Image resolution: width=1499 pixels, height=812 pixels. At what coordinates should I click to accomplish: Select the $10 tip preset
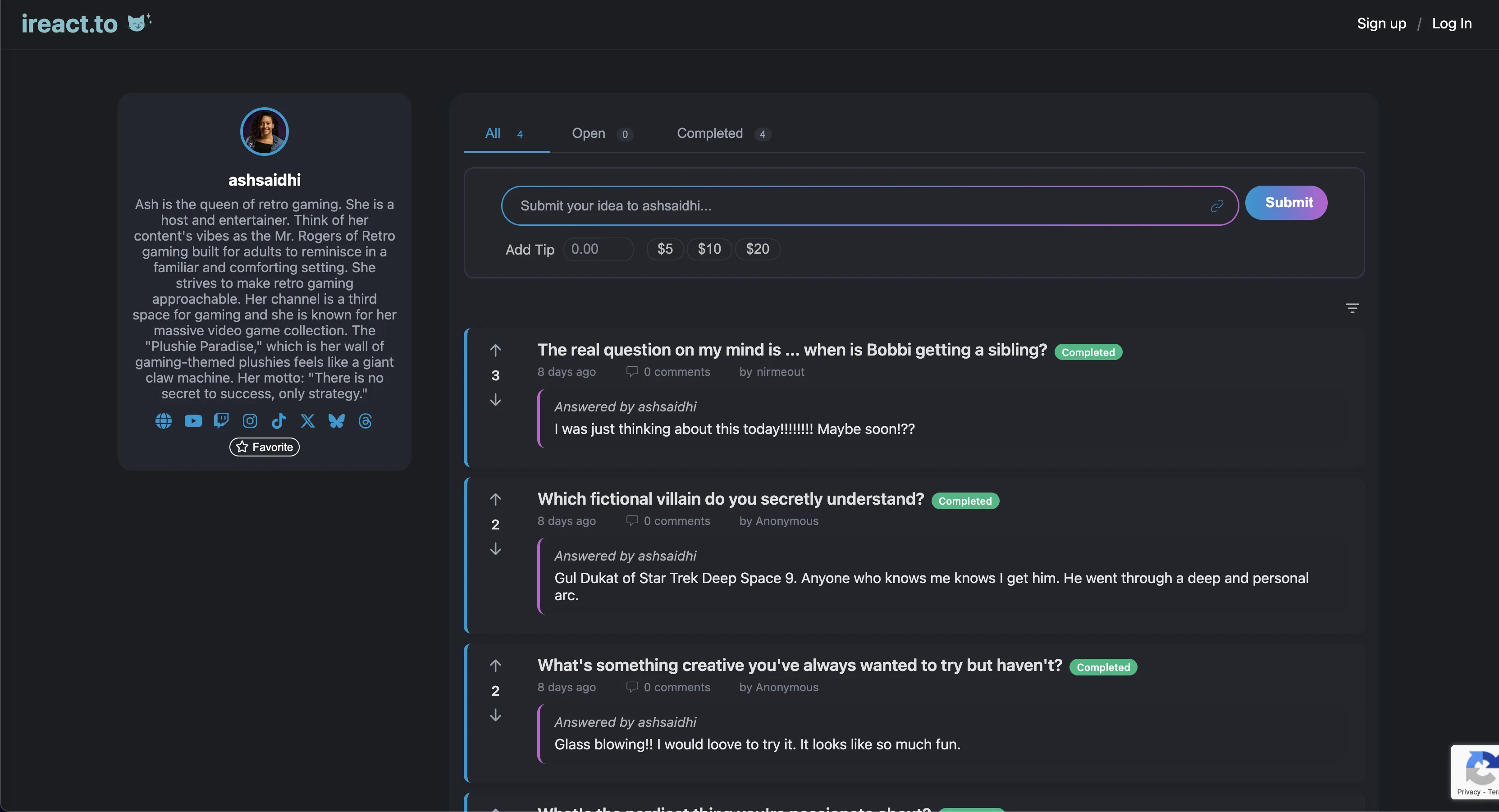709,249
